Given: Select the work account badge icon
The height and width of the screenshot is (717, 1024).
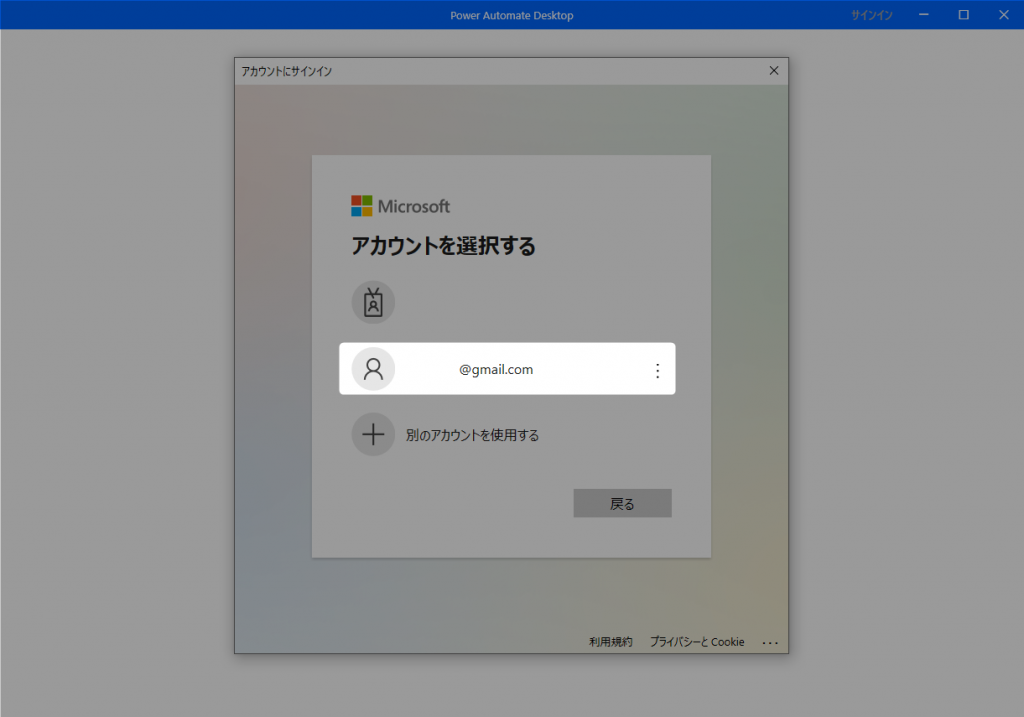Looking at the screenshot, I should click(373, 302).
